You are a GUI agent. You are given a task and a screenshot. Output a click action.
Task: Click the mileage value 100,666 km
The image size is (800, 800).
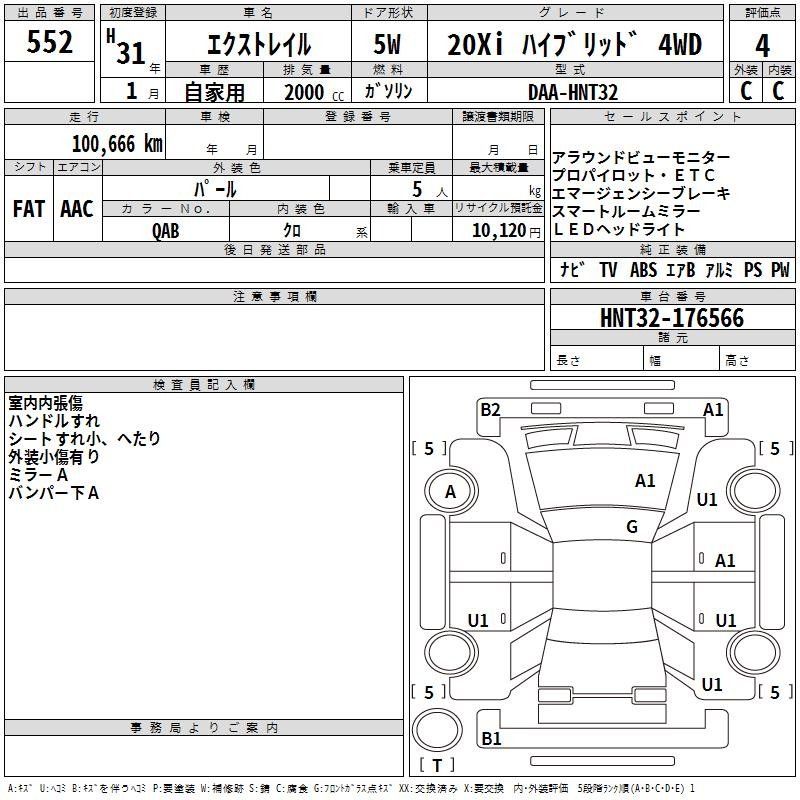coord(117,144)
